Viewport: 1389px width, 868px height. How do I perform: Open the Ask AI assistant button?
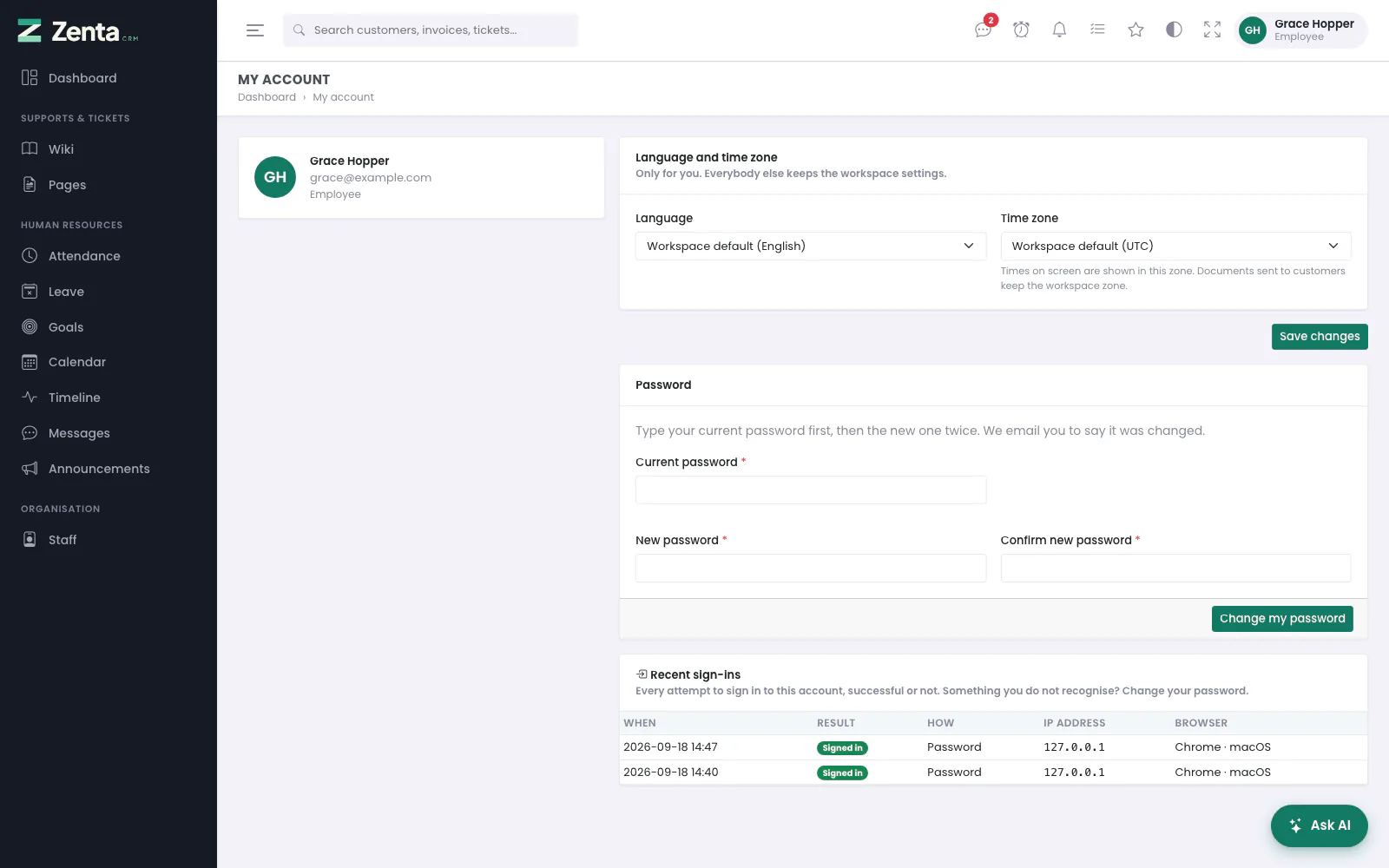click(x=1320, y=825)
